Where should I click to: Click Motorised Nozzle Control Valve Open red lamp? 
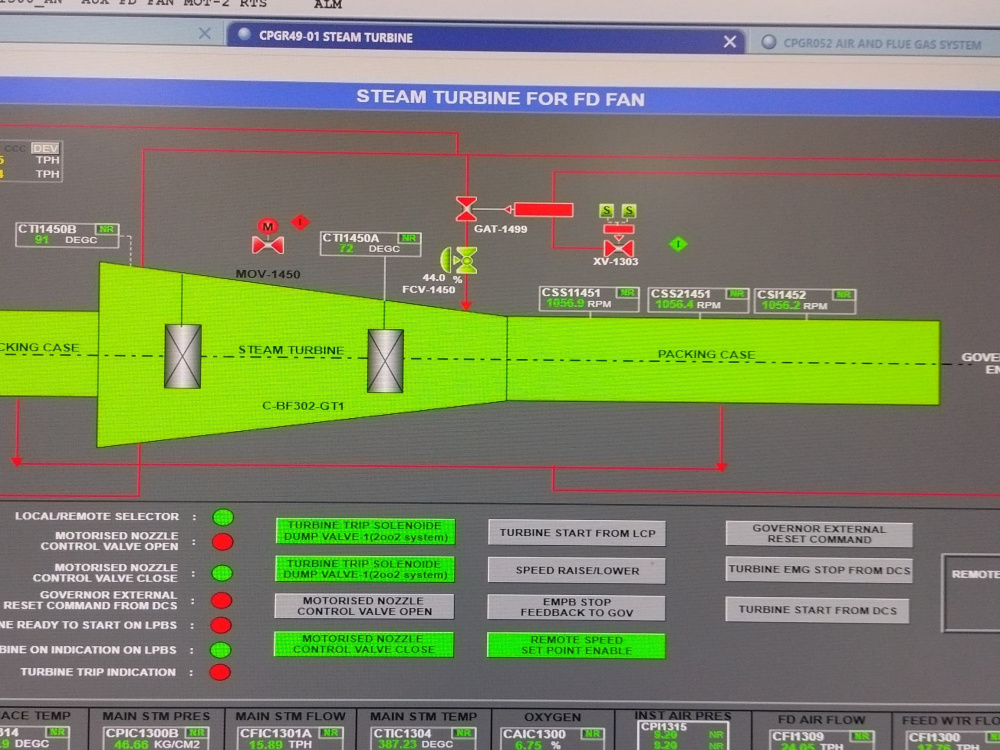pos(223,542)
